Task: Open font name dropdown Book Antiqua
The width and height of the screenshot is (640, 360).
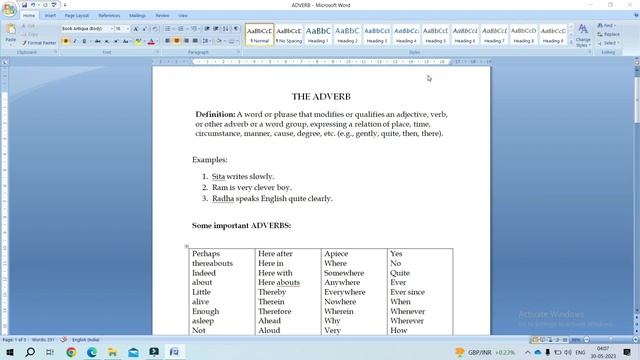Action: point(111,29)
